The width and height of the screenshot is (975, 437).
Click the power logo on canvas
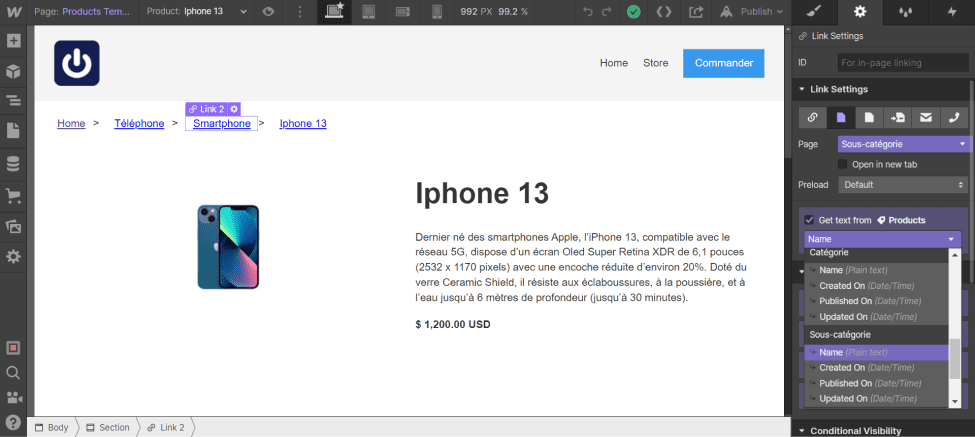(x=76, y=63)
